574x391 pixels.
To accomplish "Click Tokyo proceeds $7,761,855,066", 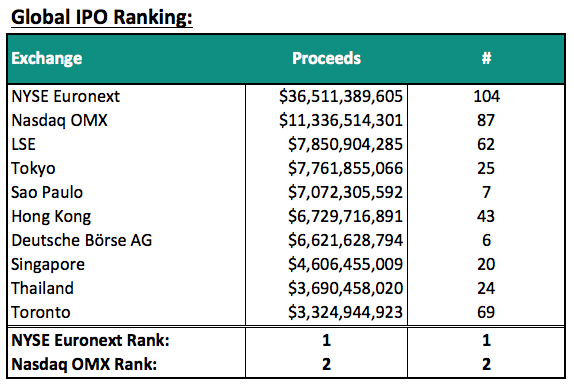I will coord(345,168).
